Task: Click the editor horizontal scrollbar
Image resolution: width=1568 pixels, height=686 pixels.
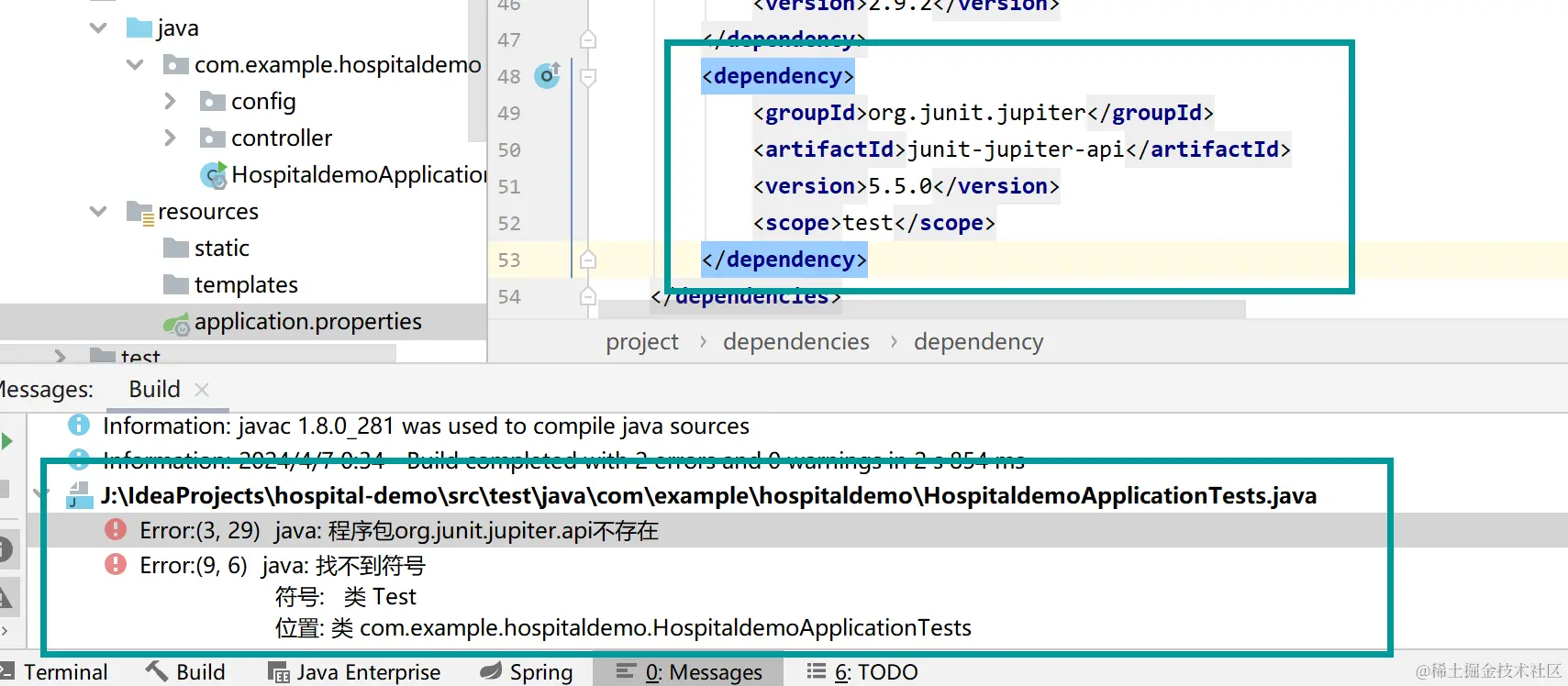Action: (921, 310)
